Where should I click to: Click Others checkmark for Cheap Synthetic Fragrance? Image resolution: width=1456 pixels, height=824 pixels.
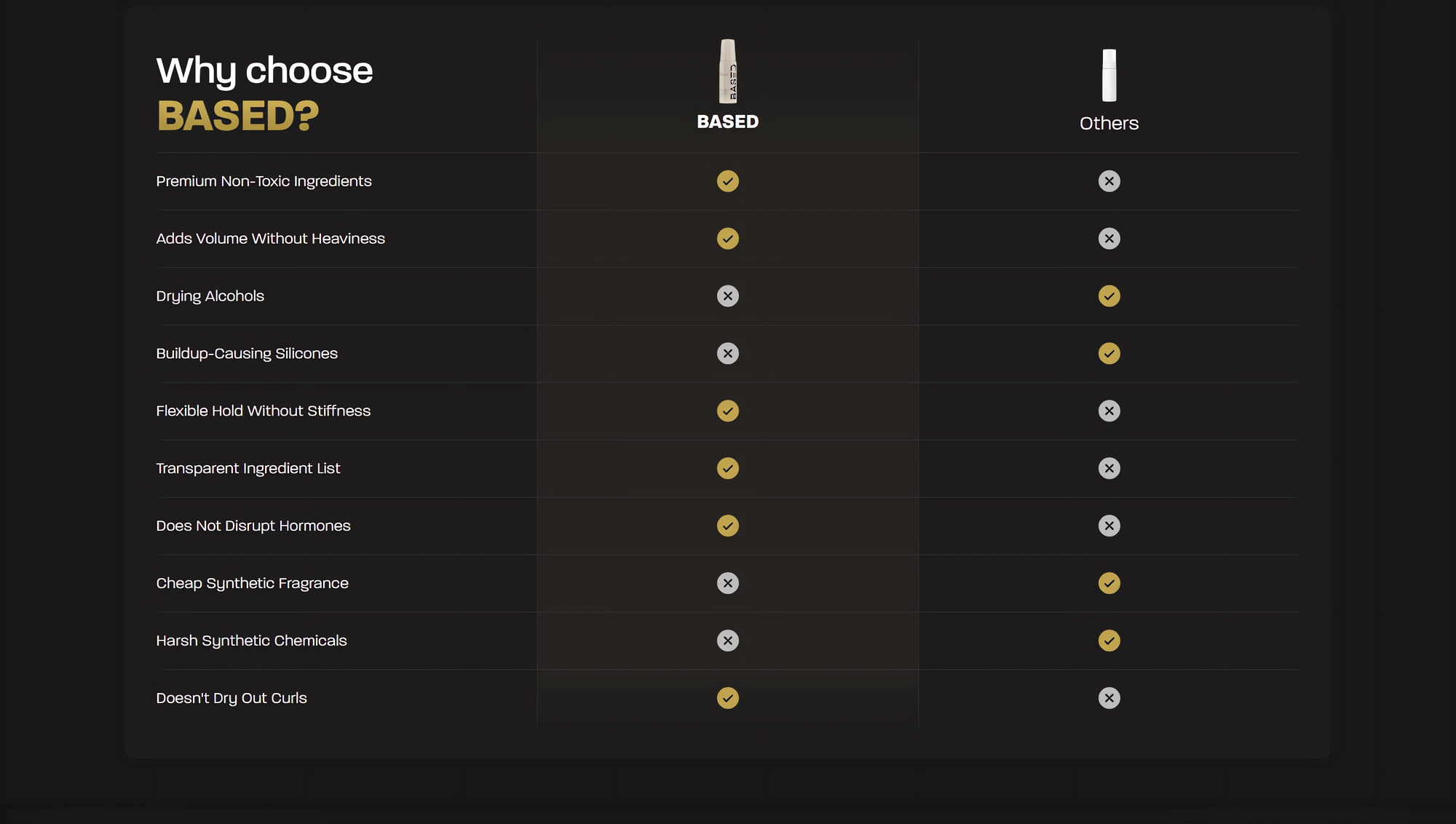coord(1109,583)
